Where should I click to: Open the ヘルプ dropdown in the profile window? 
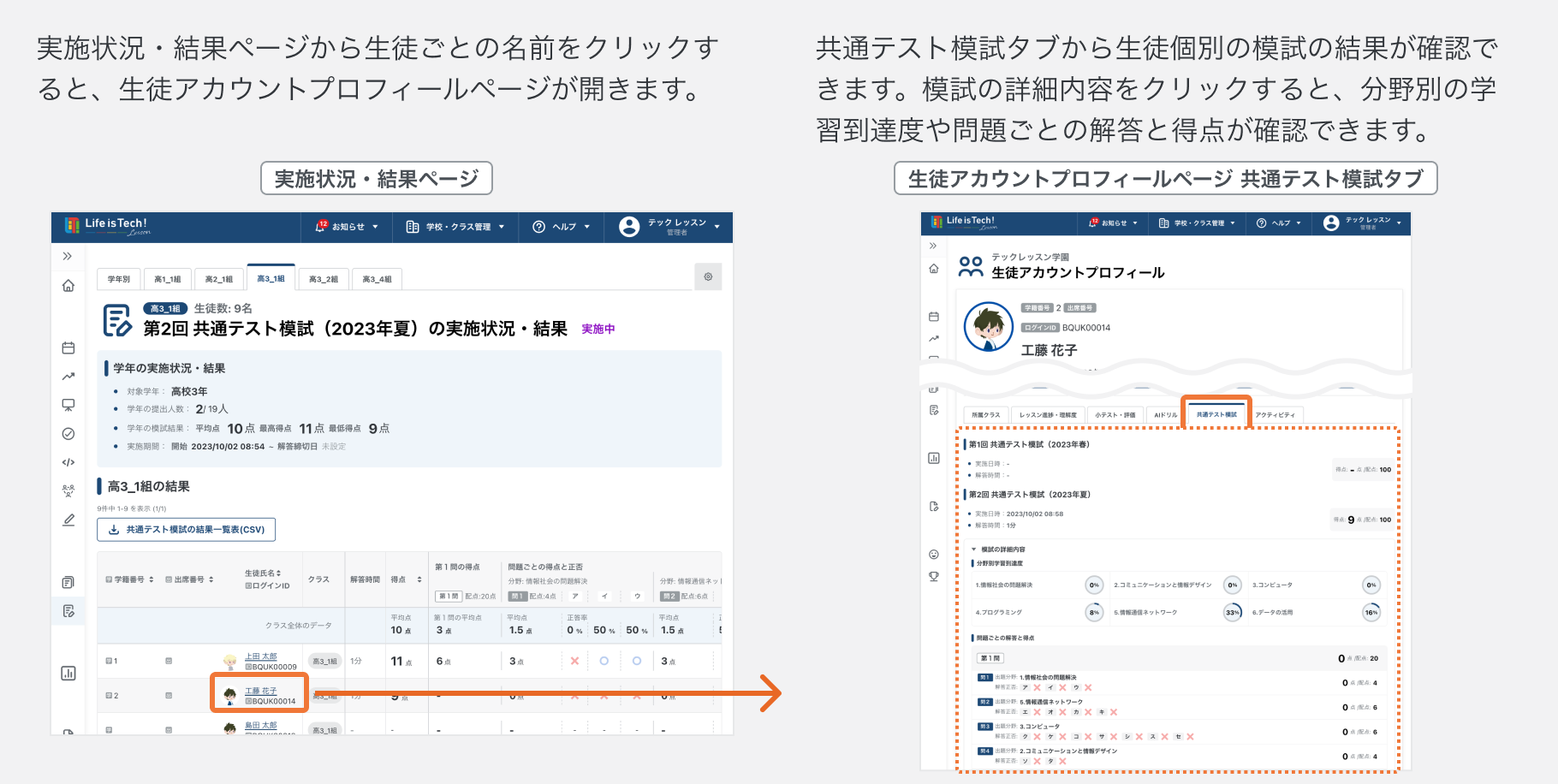click(x=1279, y=223)
